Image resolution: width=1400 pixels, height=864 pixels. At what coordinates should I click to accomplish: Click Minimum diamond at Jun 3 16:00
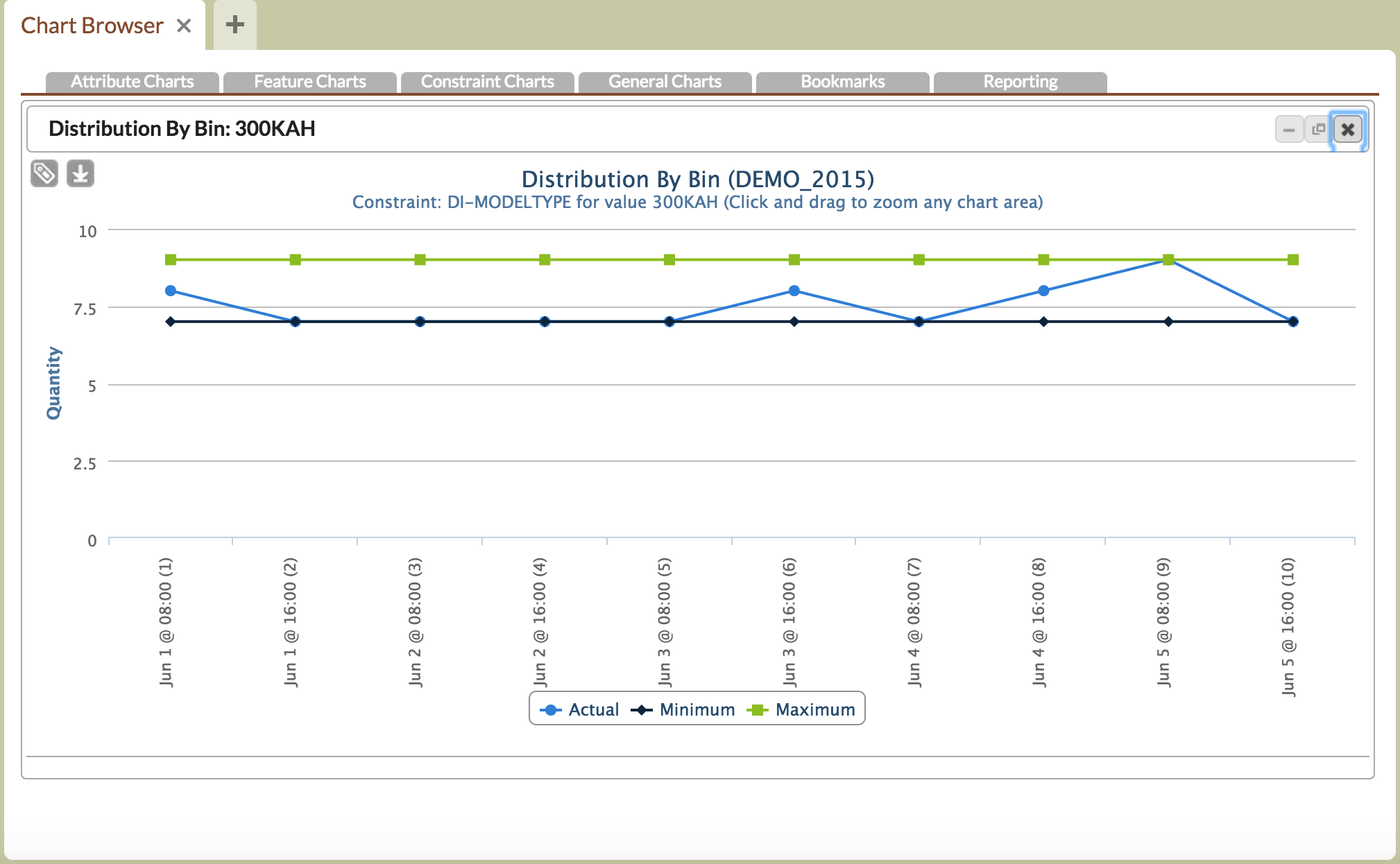[x=794, y=322]
